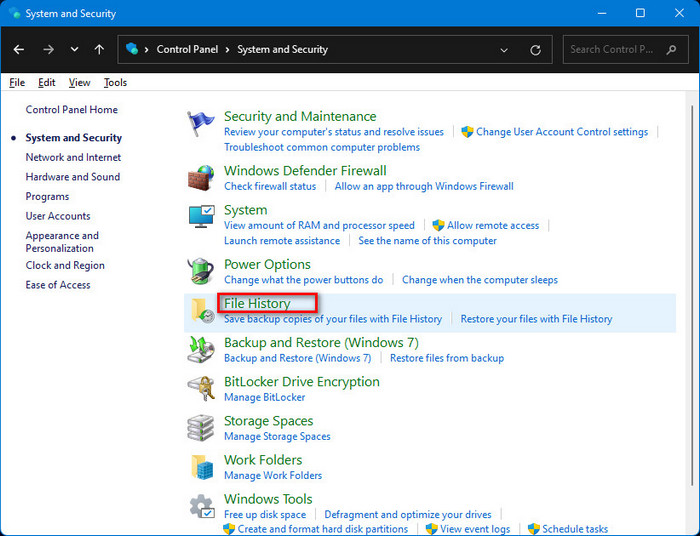Click System and Security in address bar
This screenshot has height=536, width=700.
[x=283, y=50]
